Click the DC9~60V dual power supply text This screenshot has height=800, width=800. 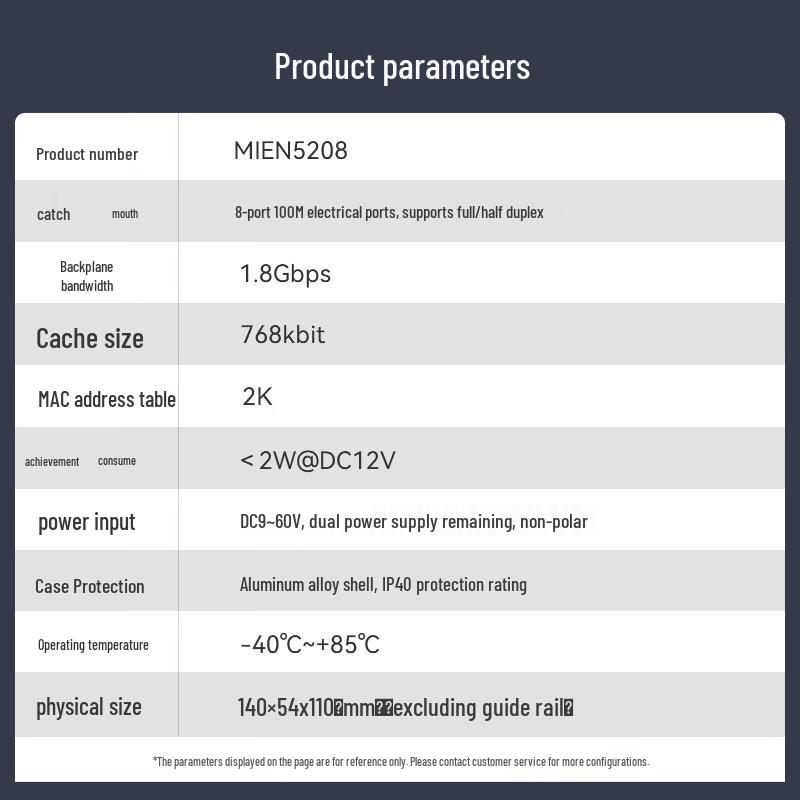click(x=414, y=521)
